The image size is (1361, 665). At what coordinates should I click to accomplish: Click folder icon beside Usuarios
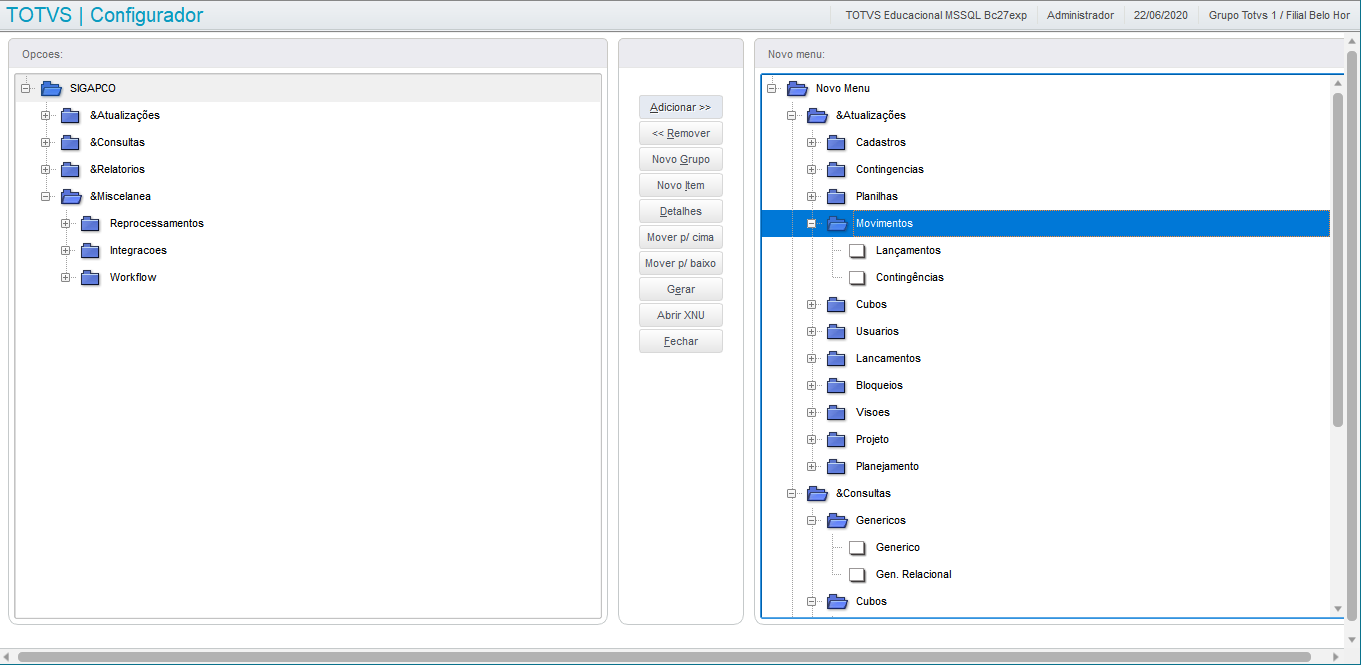pyautogui.click(x=836, y=331)
